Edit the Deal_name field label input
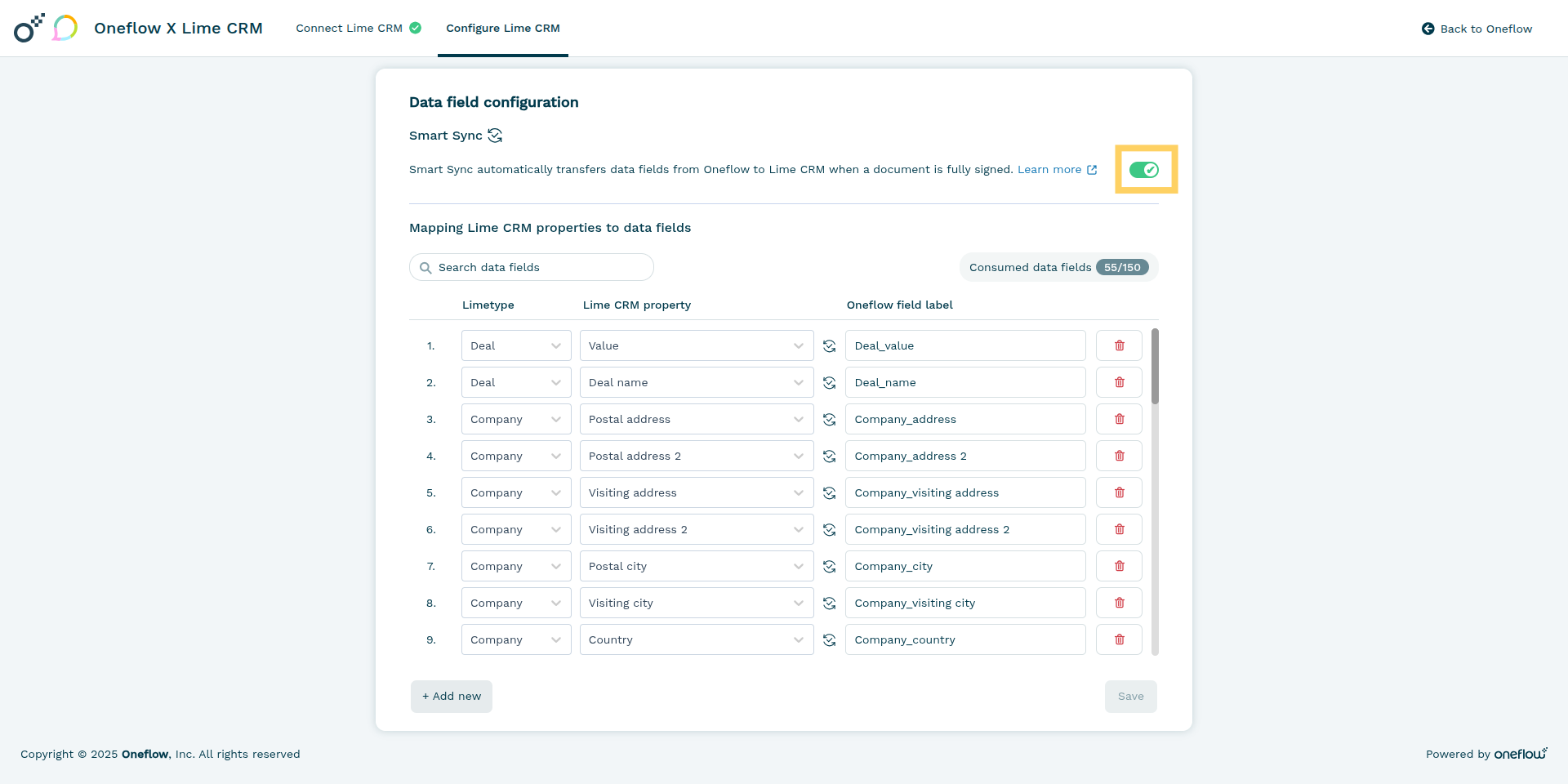The height and width of the screenshot is (784, 1568). pos(965,382)
